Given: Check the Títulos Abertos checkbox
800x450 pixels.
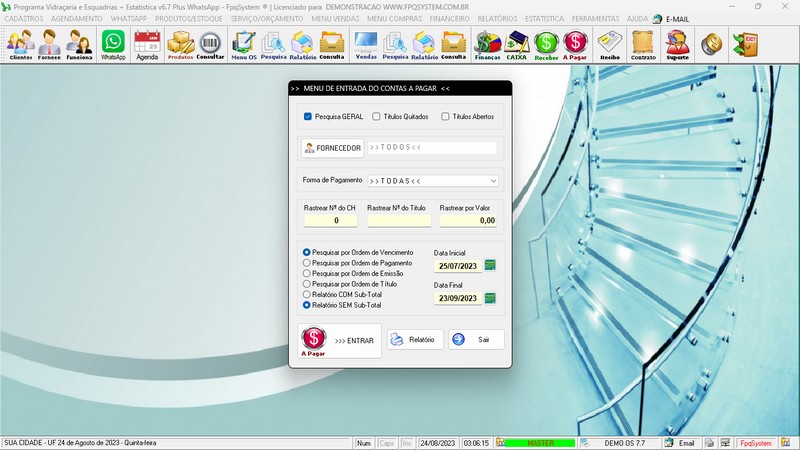Looking at the screenshot, I should pyautogui.click(x=445, y=116).
